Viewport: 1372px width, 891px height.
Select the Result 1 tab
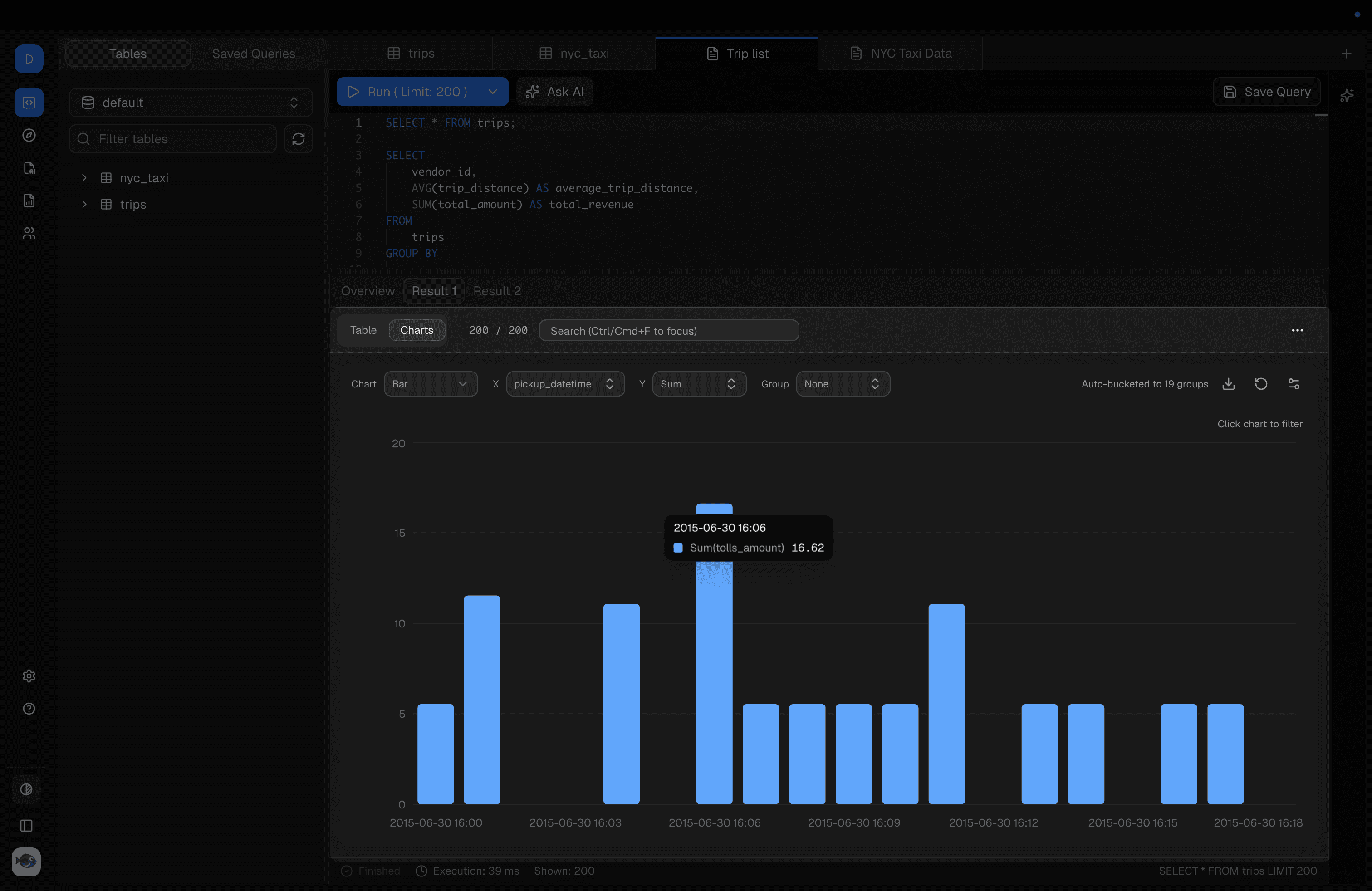434,291
